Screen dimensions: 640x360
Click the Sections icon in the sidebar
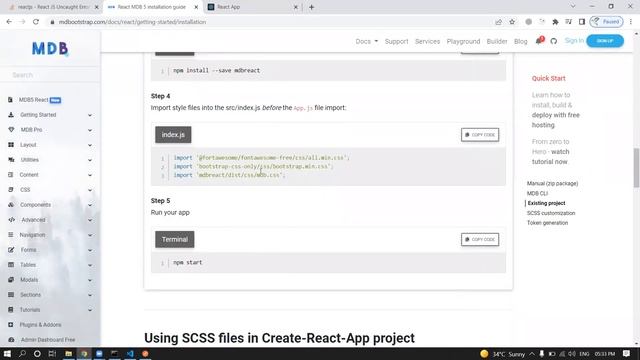11,295
